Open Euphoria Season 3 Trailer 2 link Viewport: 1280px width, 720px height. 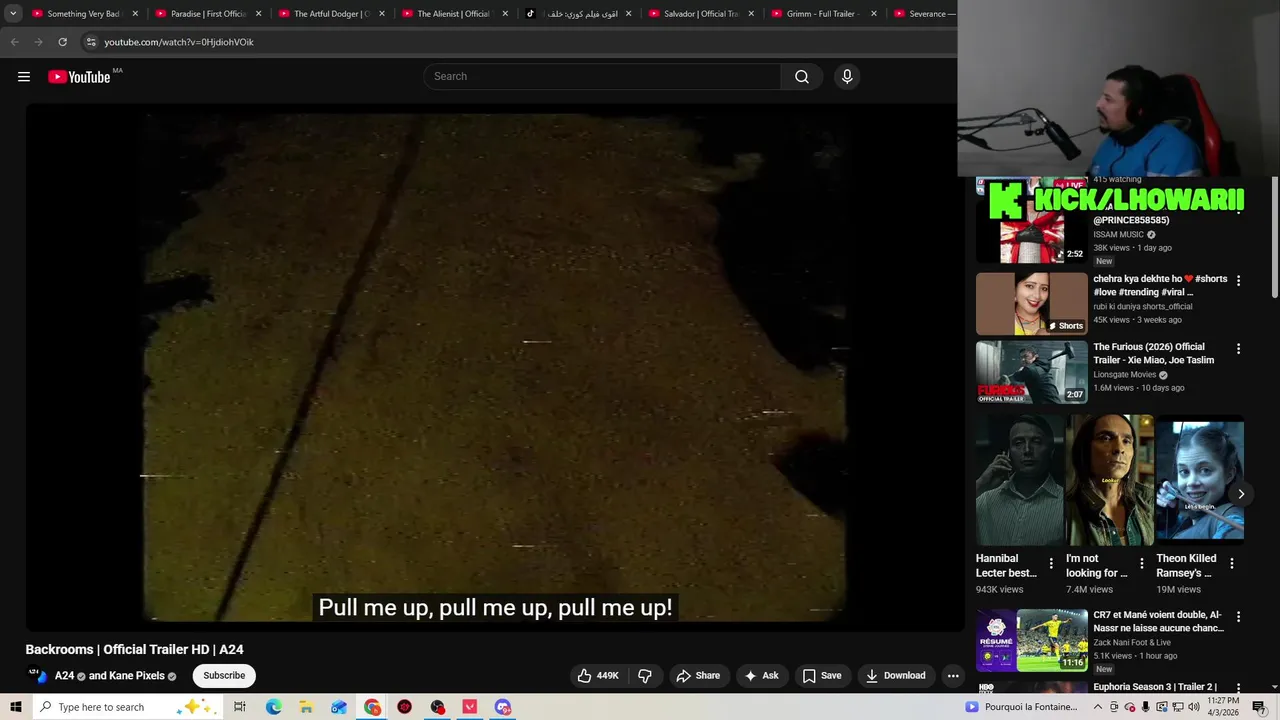[x=1155, y=687]
